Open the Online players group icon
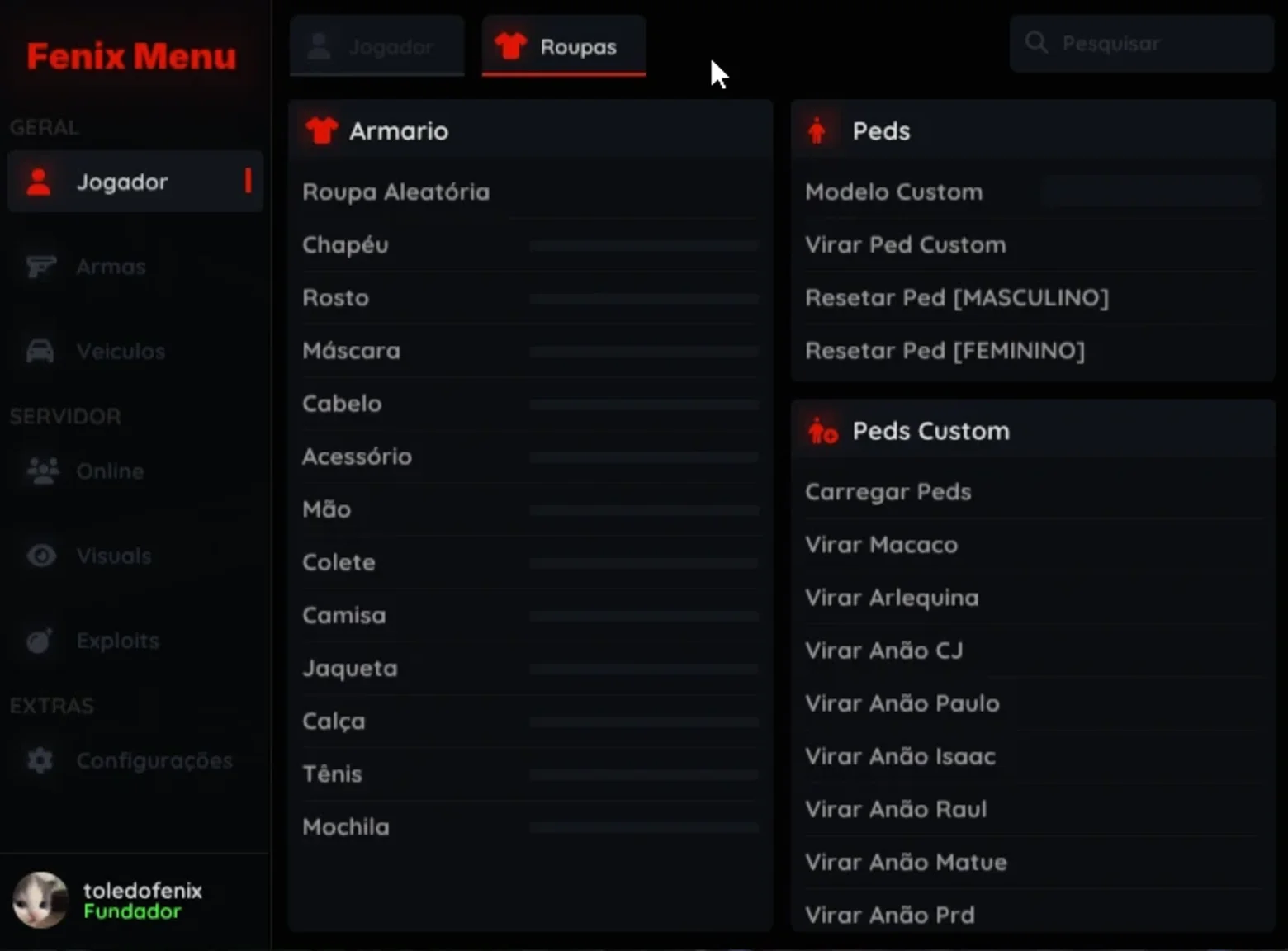 coord(43,471)
